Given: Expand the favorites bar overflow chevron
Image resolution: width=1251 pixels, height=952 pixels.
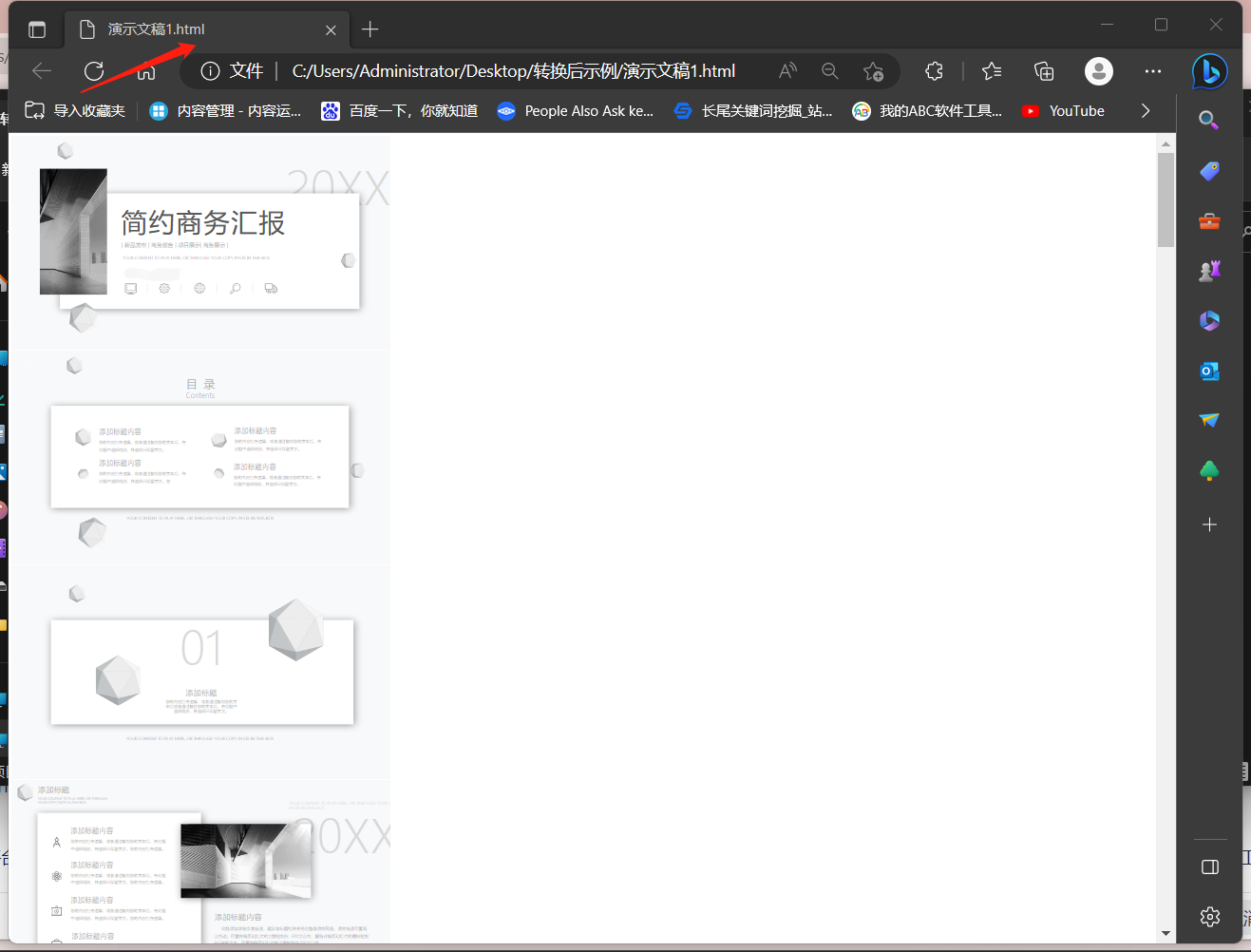Looking at the screenshot, I should (1146, 110).
